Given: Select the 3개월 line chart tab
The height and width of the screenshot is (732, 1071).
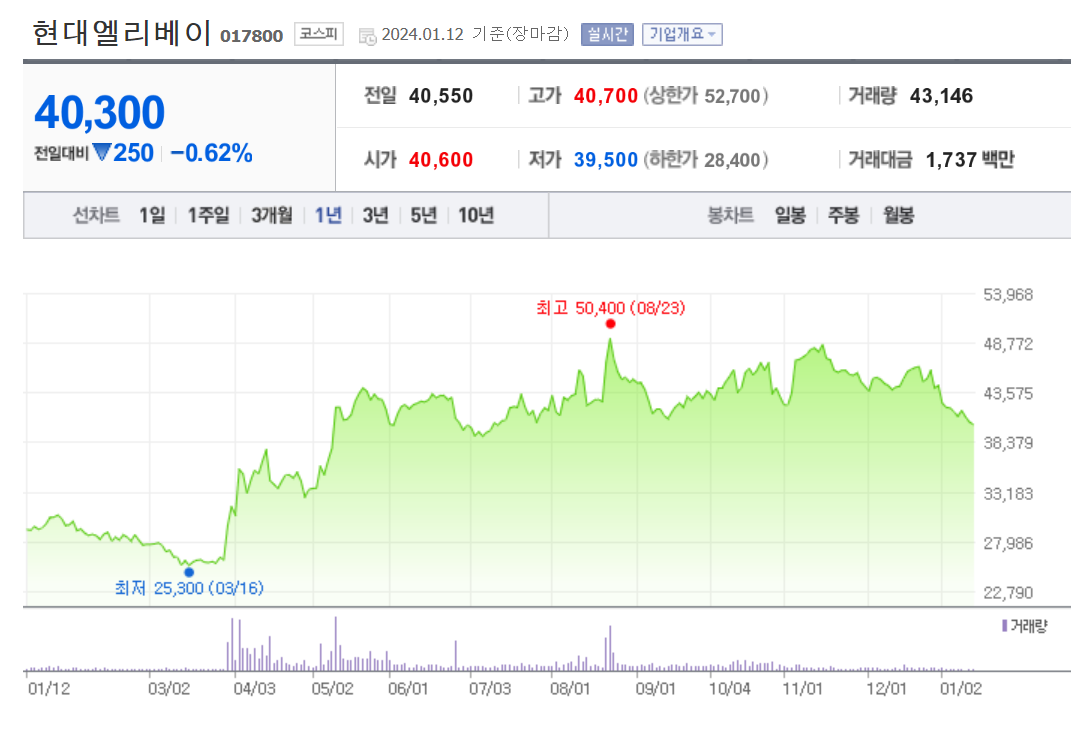Looking at the screenshot, I should 271,215.
